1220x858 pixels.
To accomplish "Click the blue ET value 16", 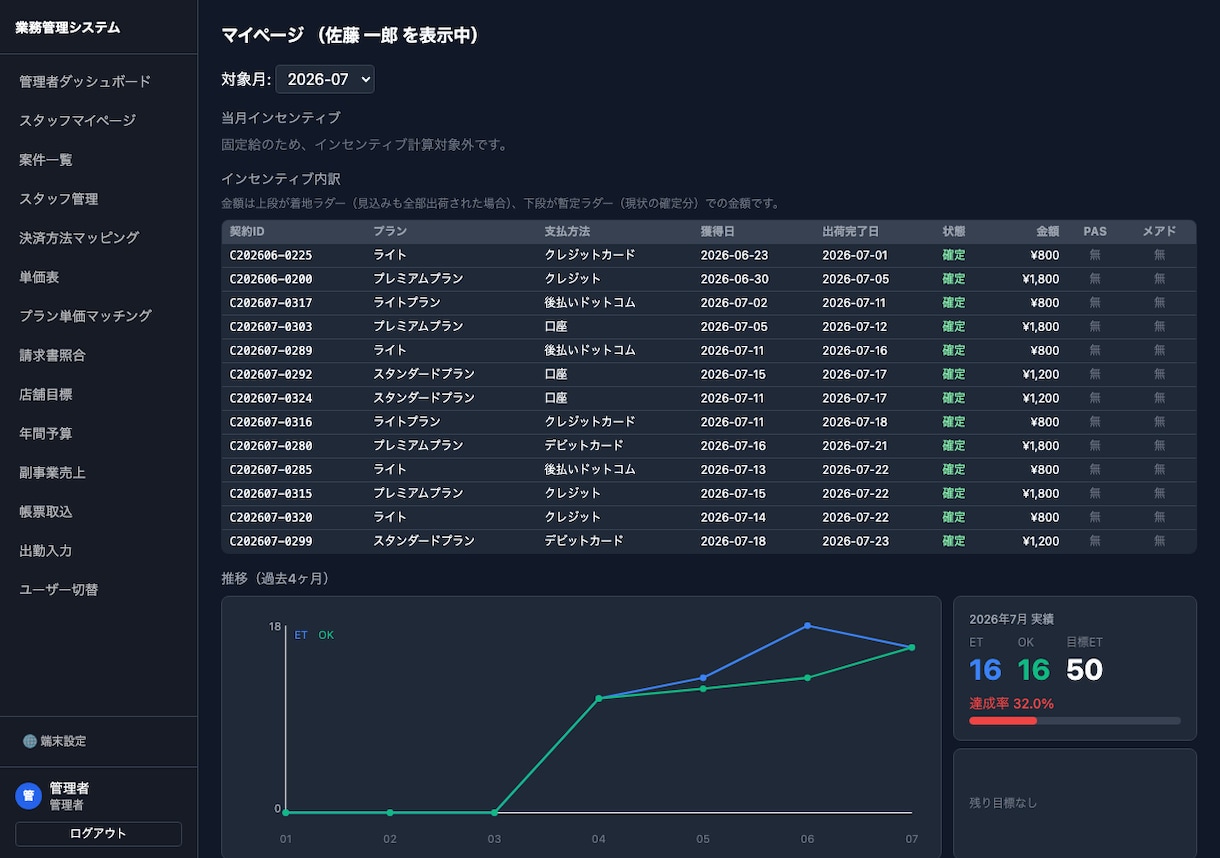I will pyautogui.click(x=985, y=670).
